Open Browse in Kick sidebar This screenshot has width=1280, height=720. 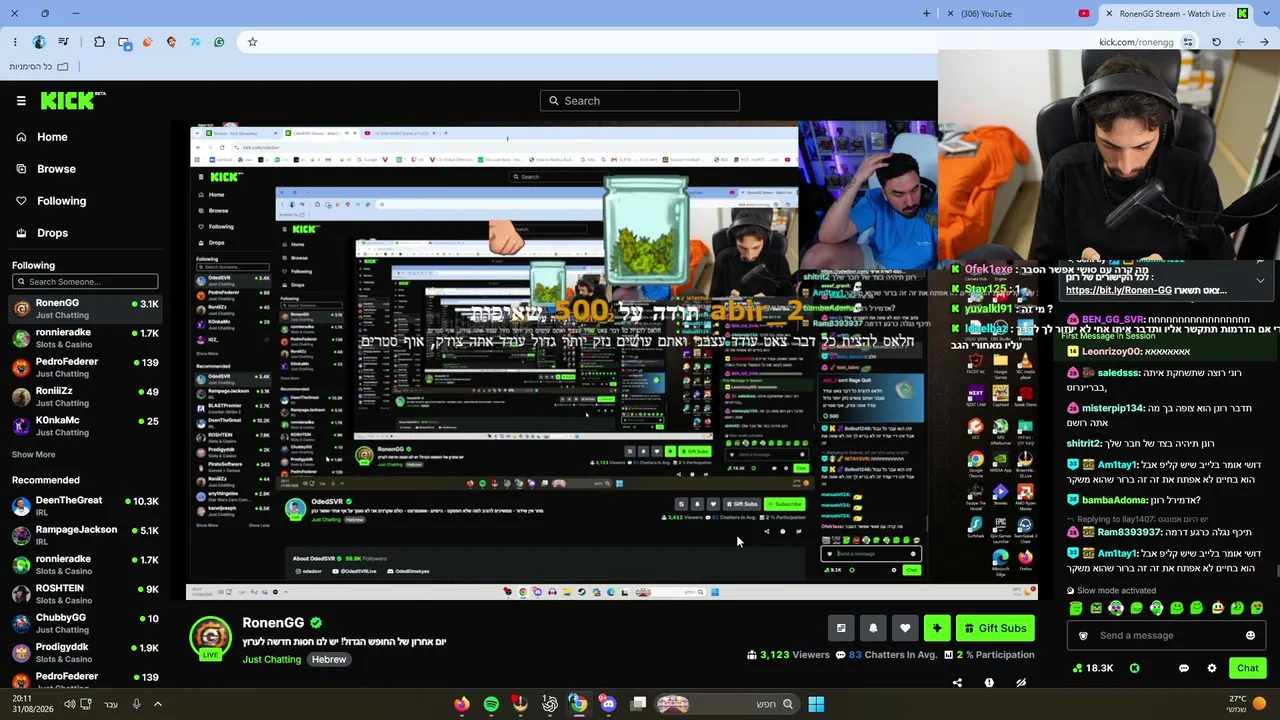tap(56, 169)
